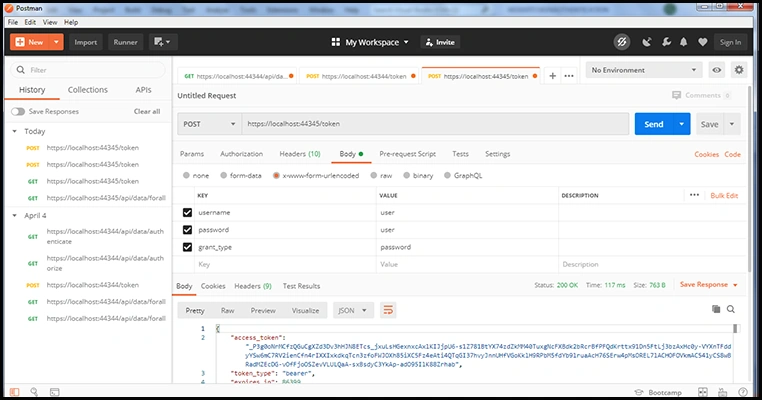Open the No Environment dropdown

pos(643,70)
